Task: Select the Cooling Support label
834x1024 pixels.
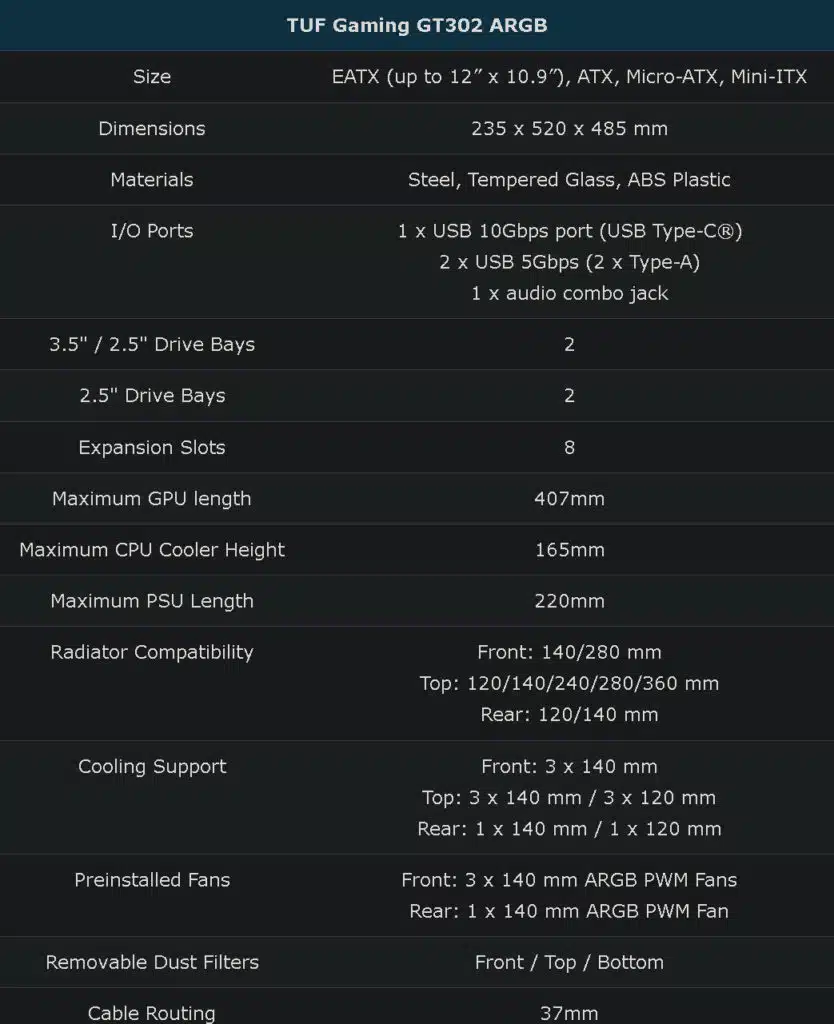Action: [152, 766]
